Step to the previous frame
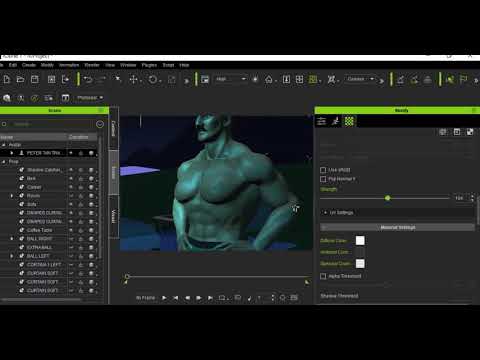Image resolution: width=480 pixels, height=360 pixels. [x=187, y=298]
